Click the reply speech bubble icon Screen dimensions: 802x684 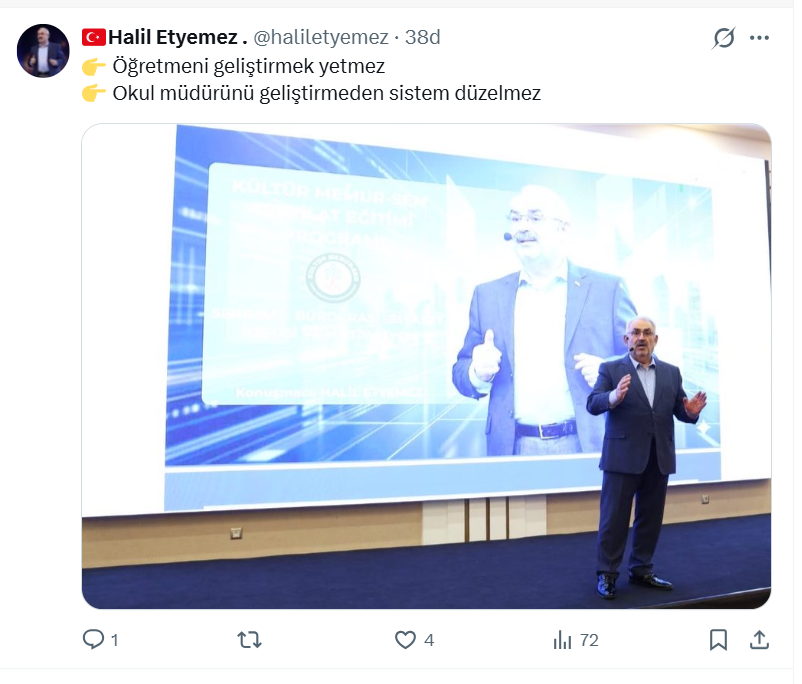[x=93, y=639]
